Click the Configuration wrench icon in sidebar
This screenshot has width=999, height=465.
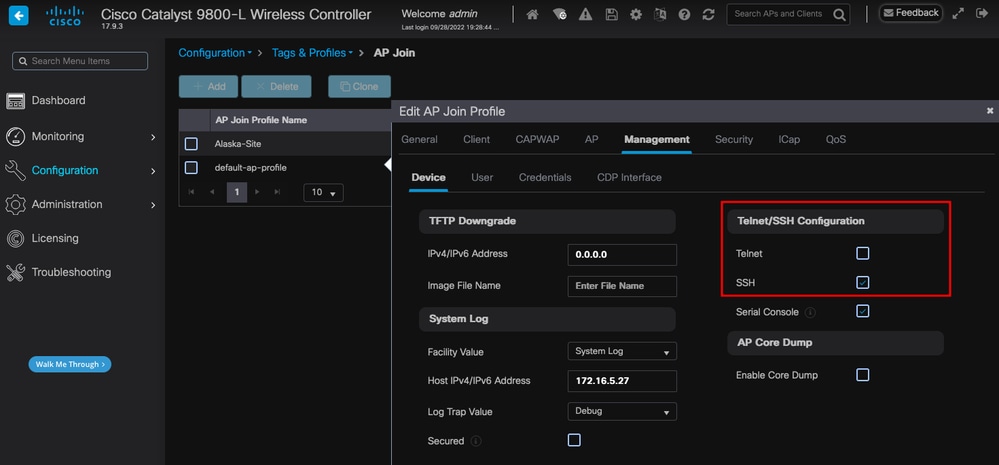point(15,170)
